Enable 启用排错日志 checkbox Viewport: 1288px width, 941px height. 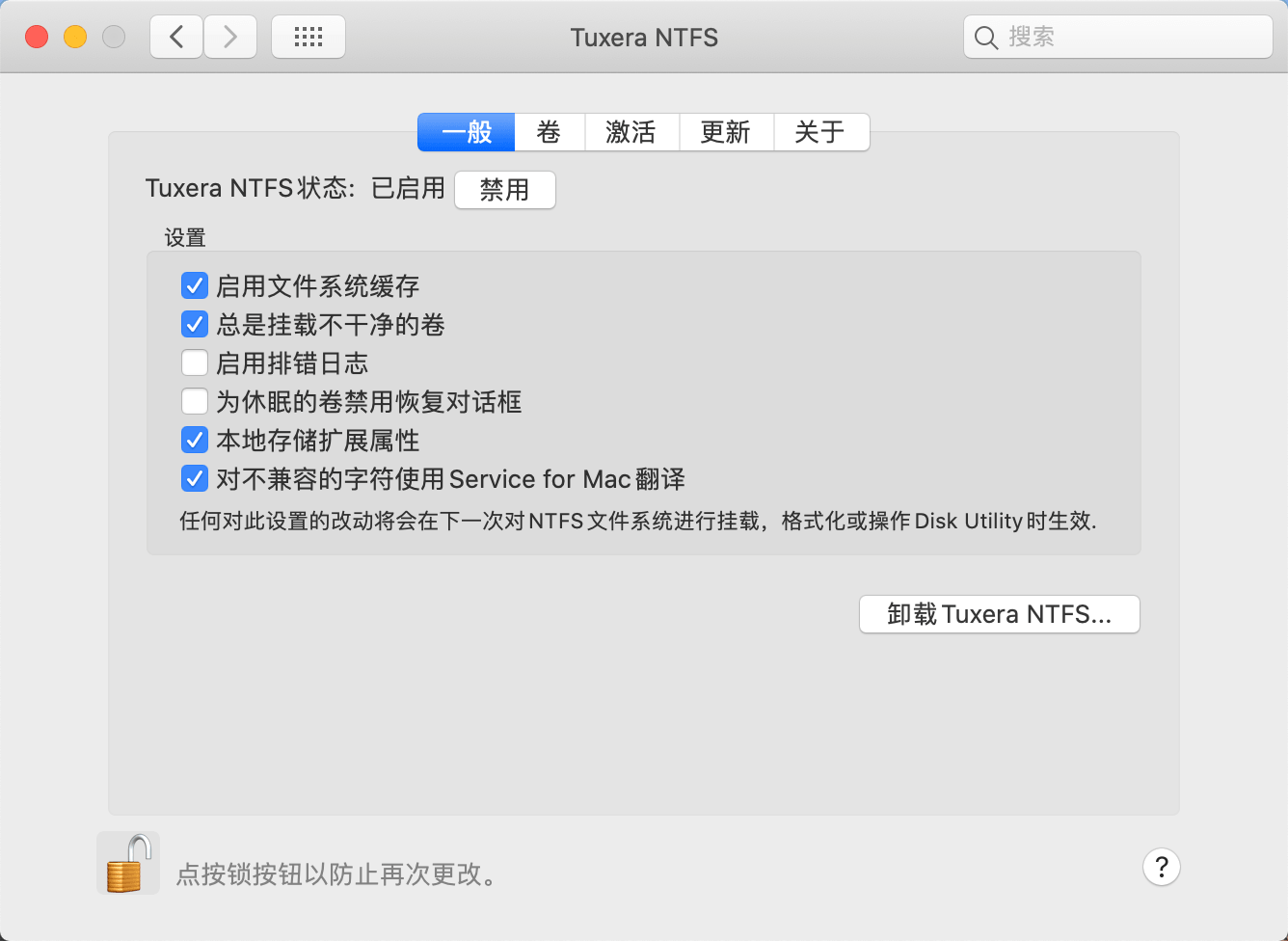click(x=195, y=363)
